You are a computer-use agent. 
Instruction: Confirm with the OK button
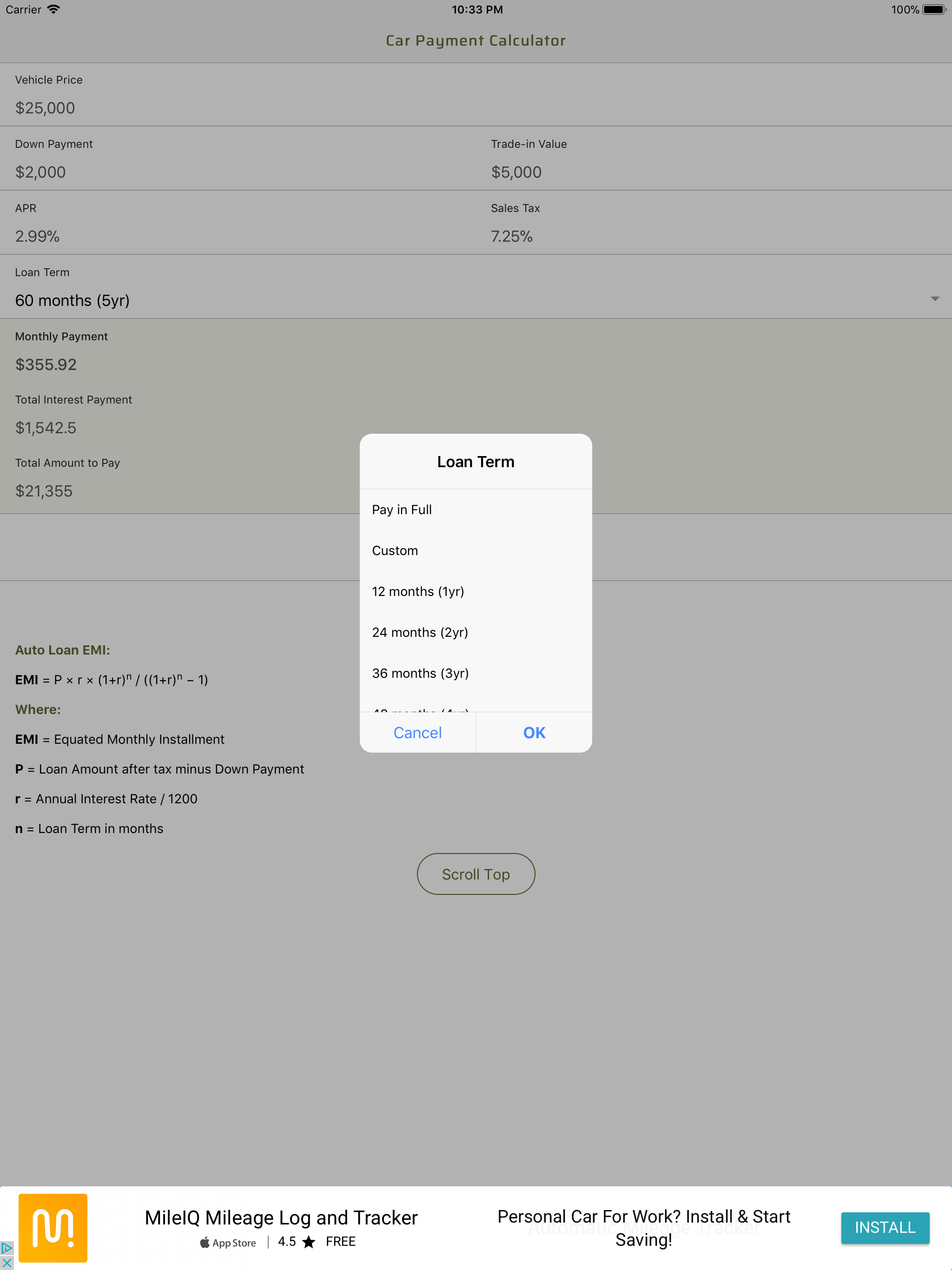[x=534, y=733]
